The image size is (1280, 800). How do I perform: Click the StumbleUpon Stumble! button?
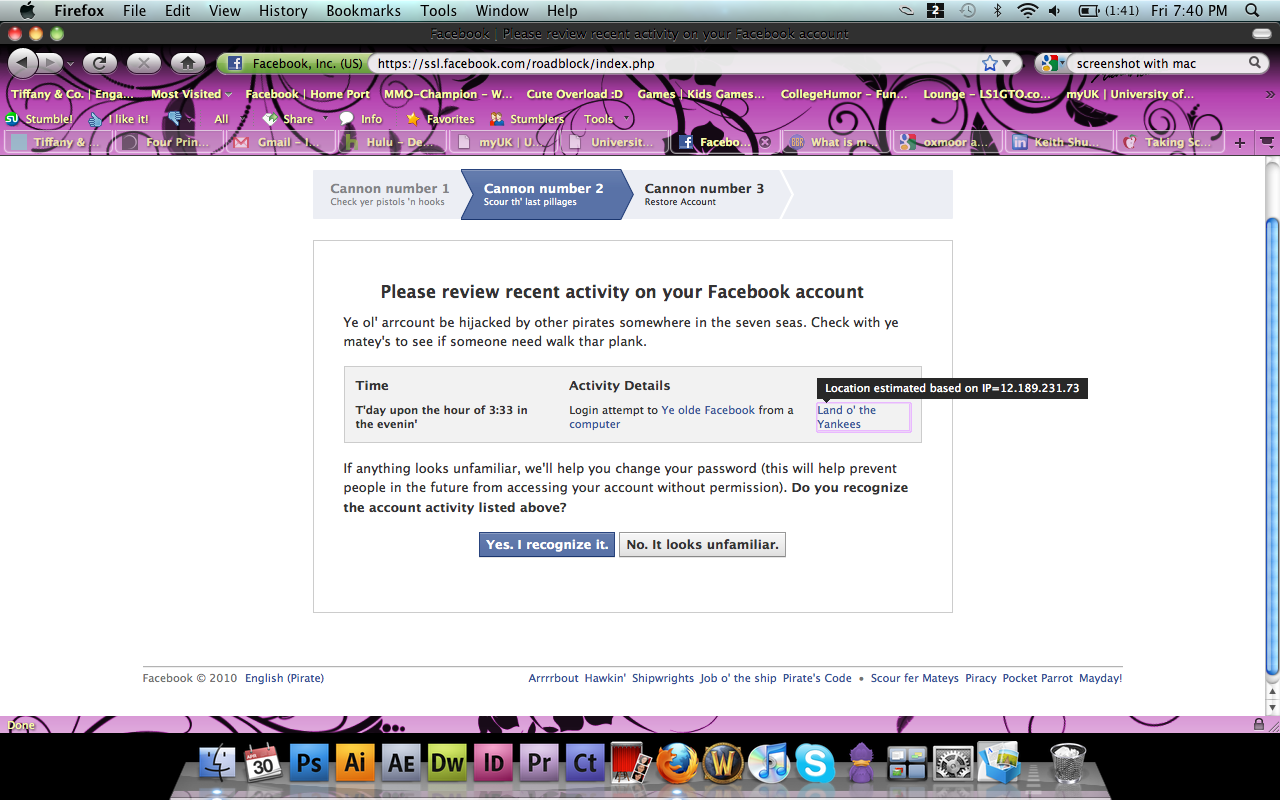click(40, 118)
